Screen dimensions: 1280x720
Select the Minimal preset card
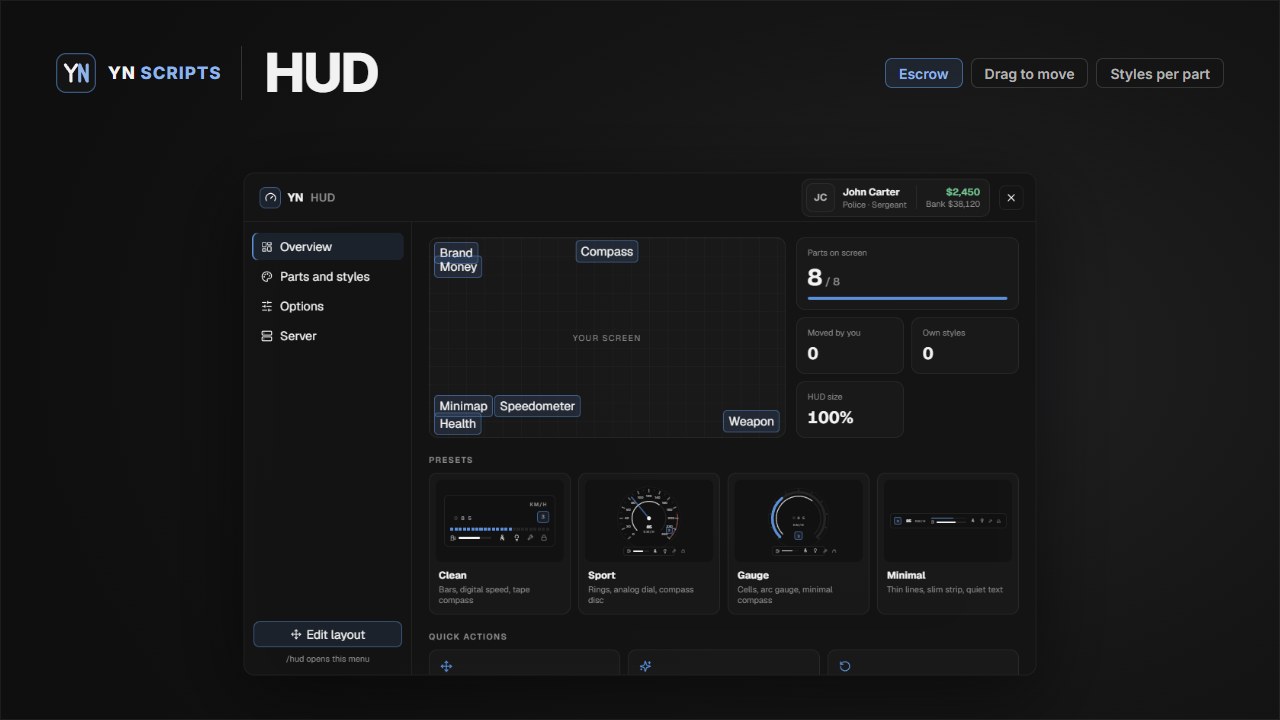948,543
